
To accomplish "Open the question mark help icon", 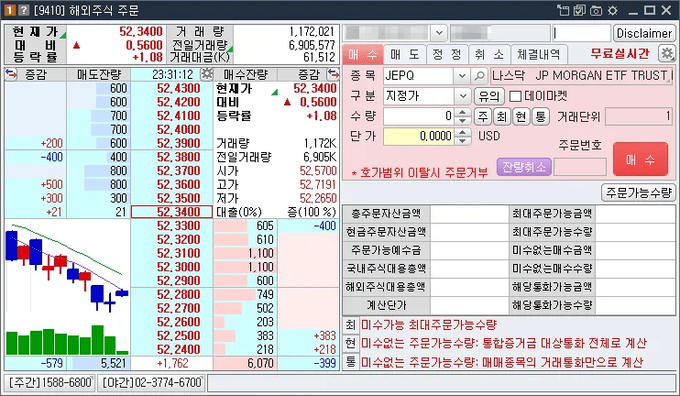I will [x=24, y=10].
